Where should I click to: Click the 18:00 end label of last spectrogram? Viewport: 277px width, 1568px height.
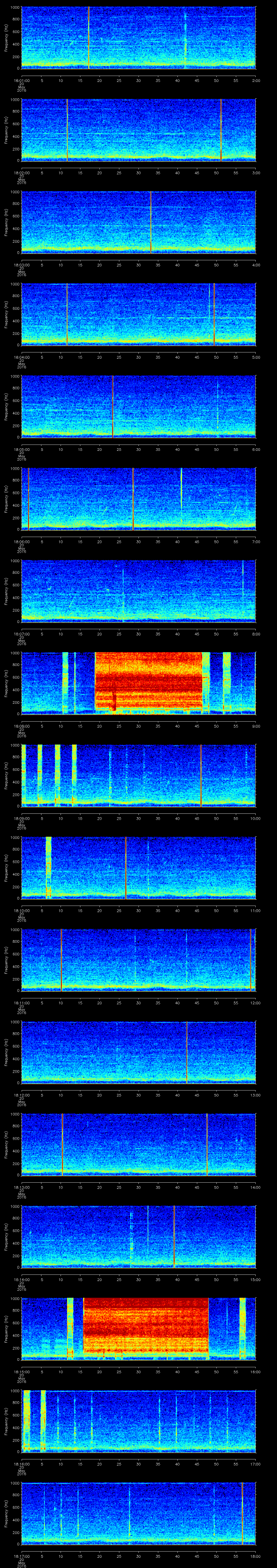pyautogui.click(x=256, y=1556)
